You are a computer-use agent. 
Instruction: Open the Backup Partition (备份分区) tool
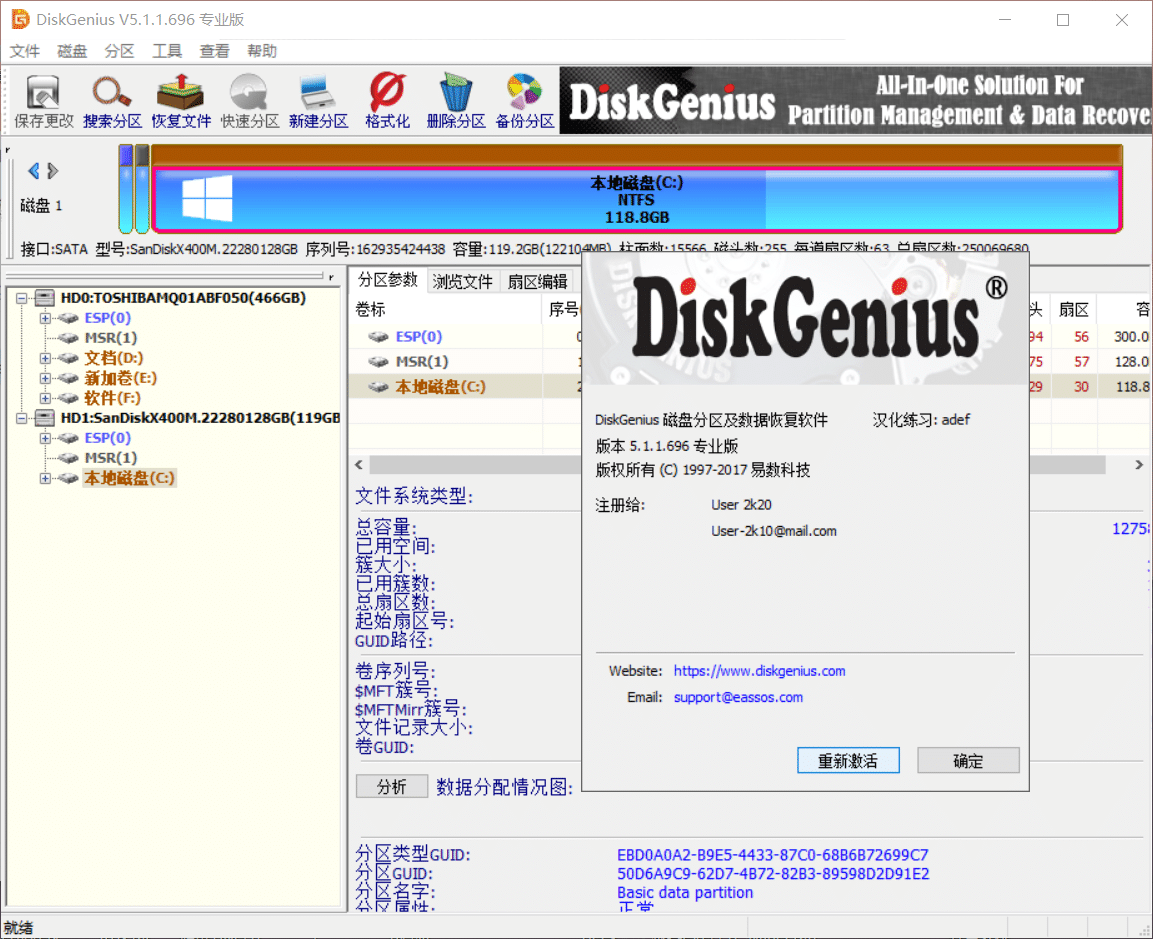click(x=524, y=101)
